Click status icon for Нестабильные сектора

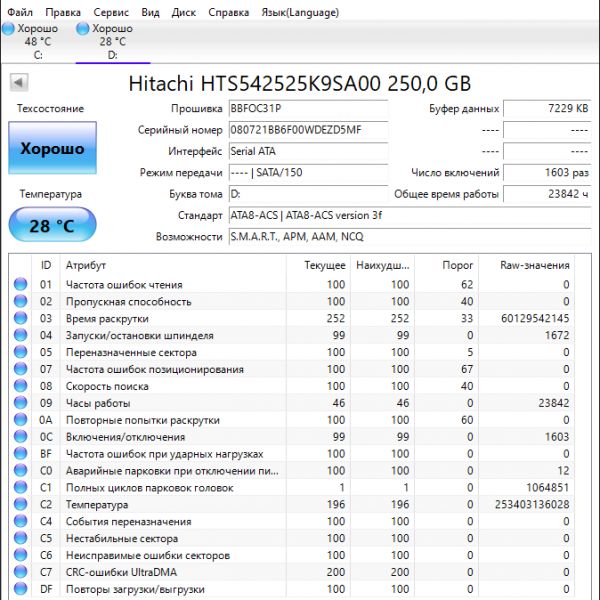(x=20, y=538)
